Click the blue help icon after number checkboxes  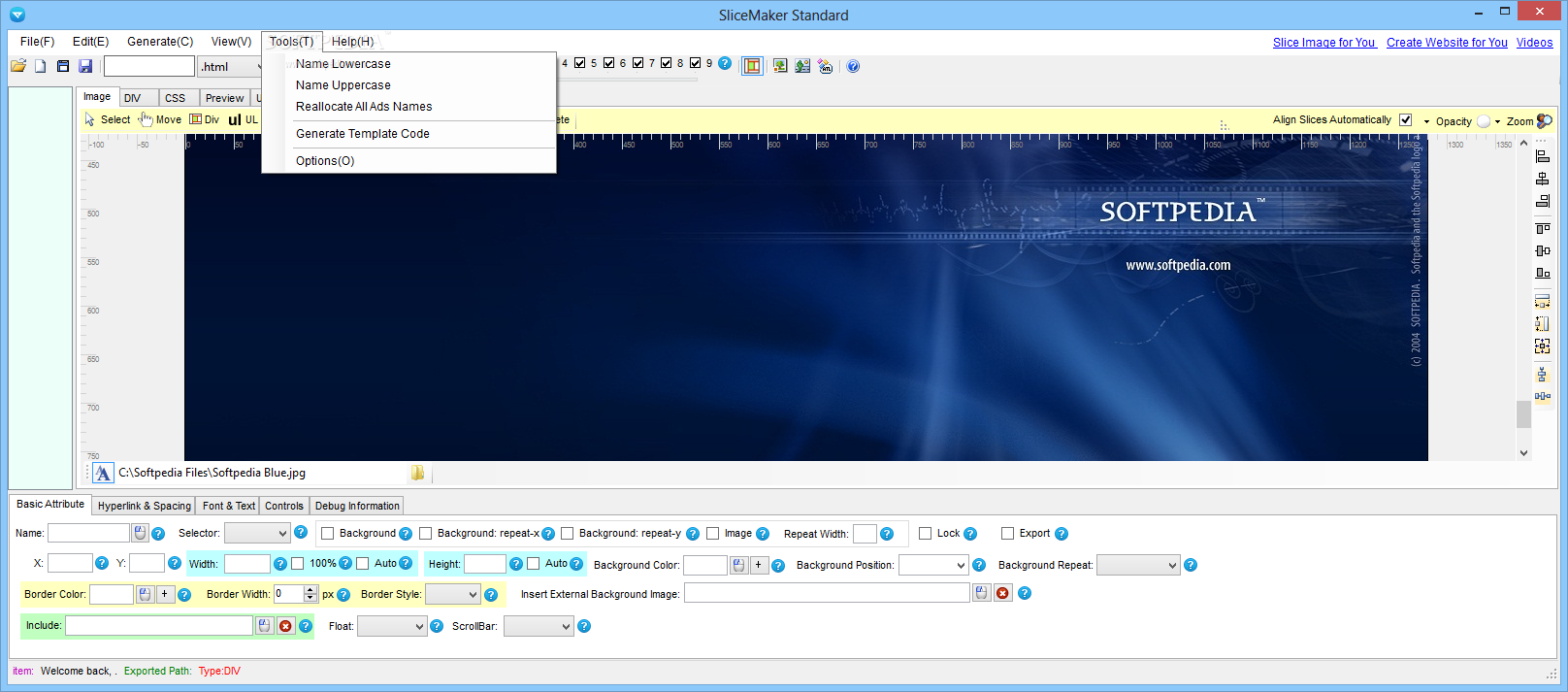(725, 63)
